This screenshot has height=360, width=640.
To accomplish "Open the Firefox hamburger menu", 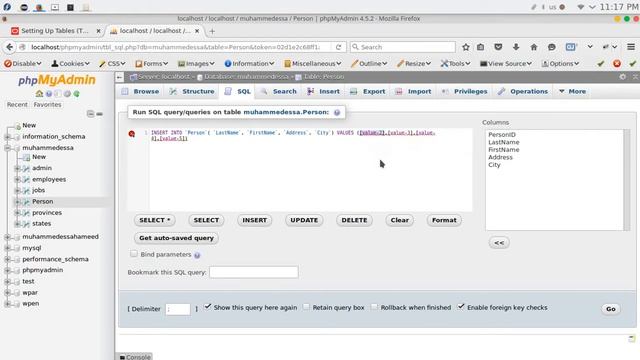I will (x=631, y=47).
